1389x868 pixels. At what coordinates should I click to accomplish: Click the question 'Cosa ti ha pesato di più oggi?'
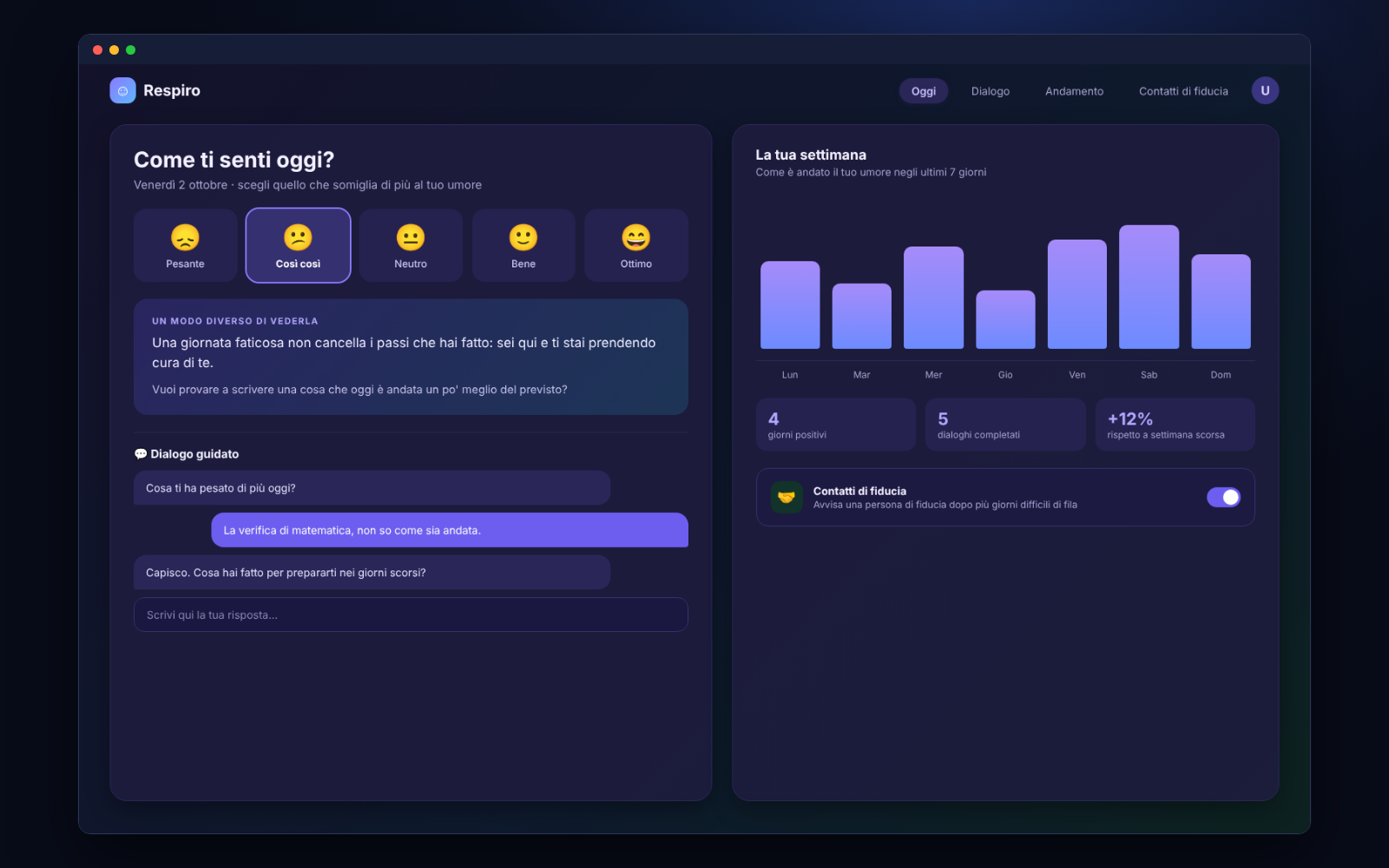point(372,488)
